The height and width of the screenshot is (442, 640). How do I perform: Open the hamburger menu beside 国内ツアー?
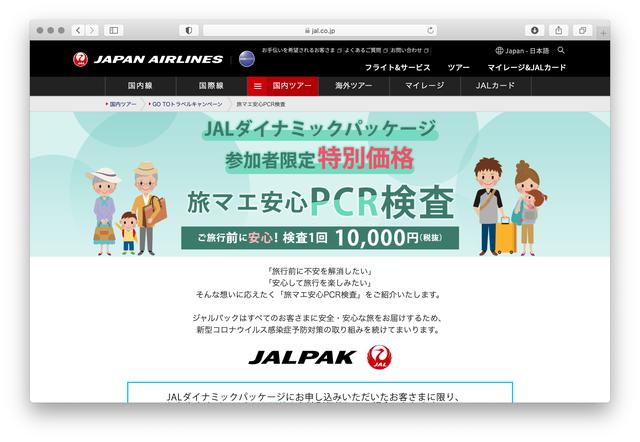pyautogui.click(x=258, y=86)
